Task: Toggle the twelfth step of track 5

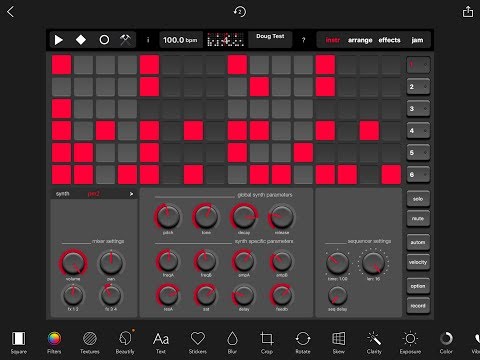Action: point(303,153)
